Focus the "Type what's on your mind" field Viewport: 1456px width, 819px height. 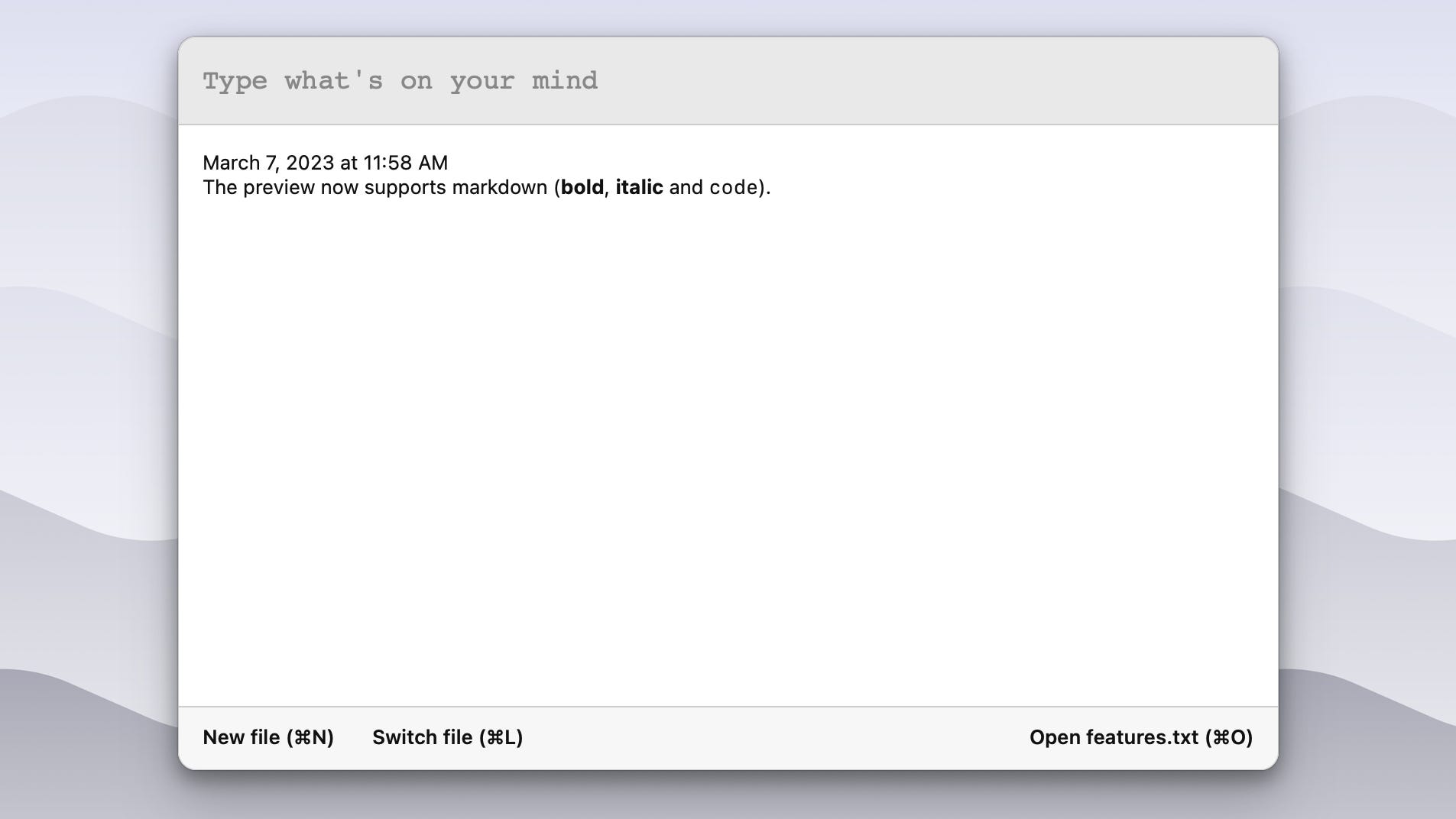[728, 81]
